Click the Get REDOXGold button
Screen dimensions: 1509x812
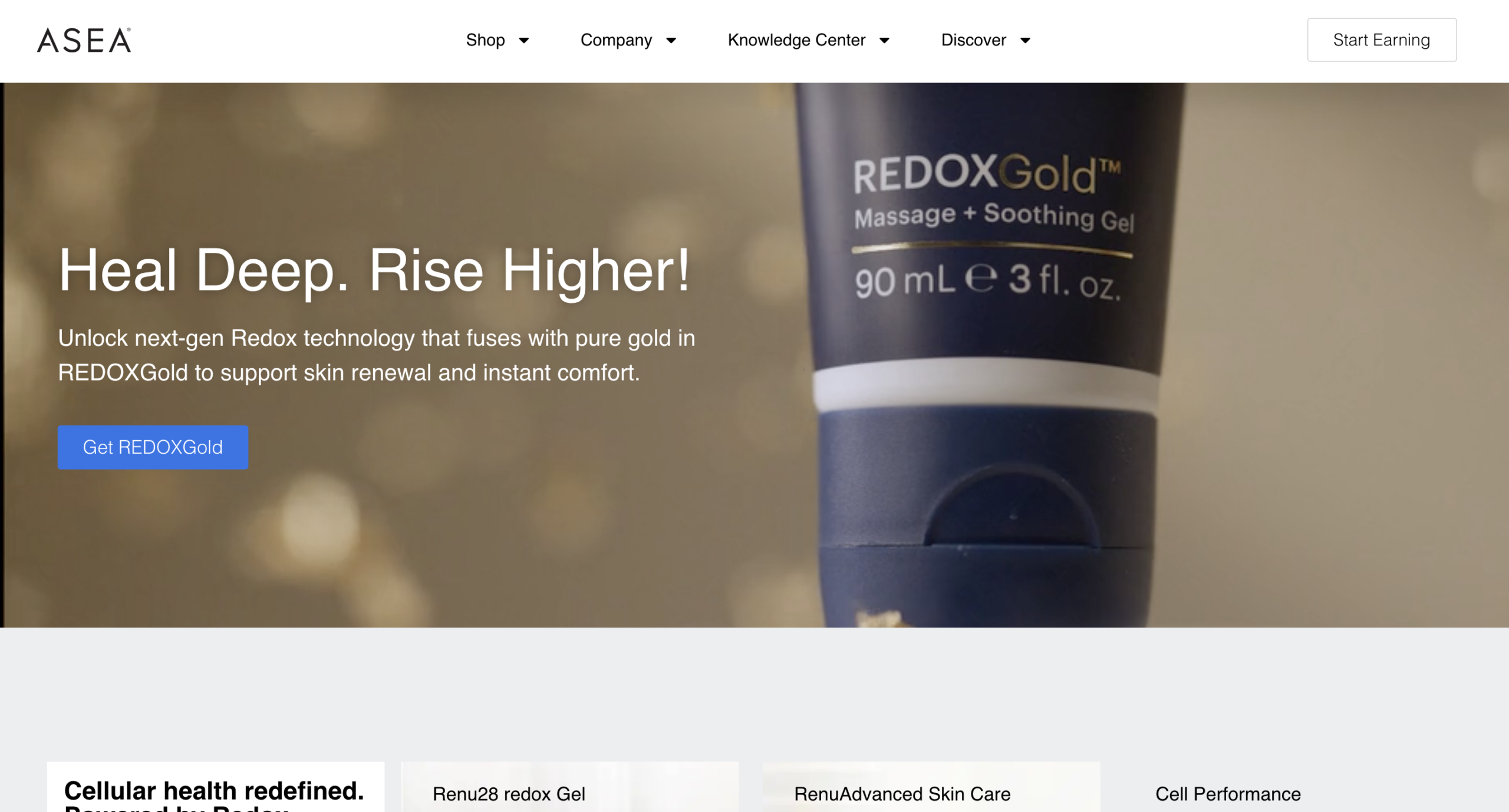pos(153,447)
